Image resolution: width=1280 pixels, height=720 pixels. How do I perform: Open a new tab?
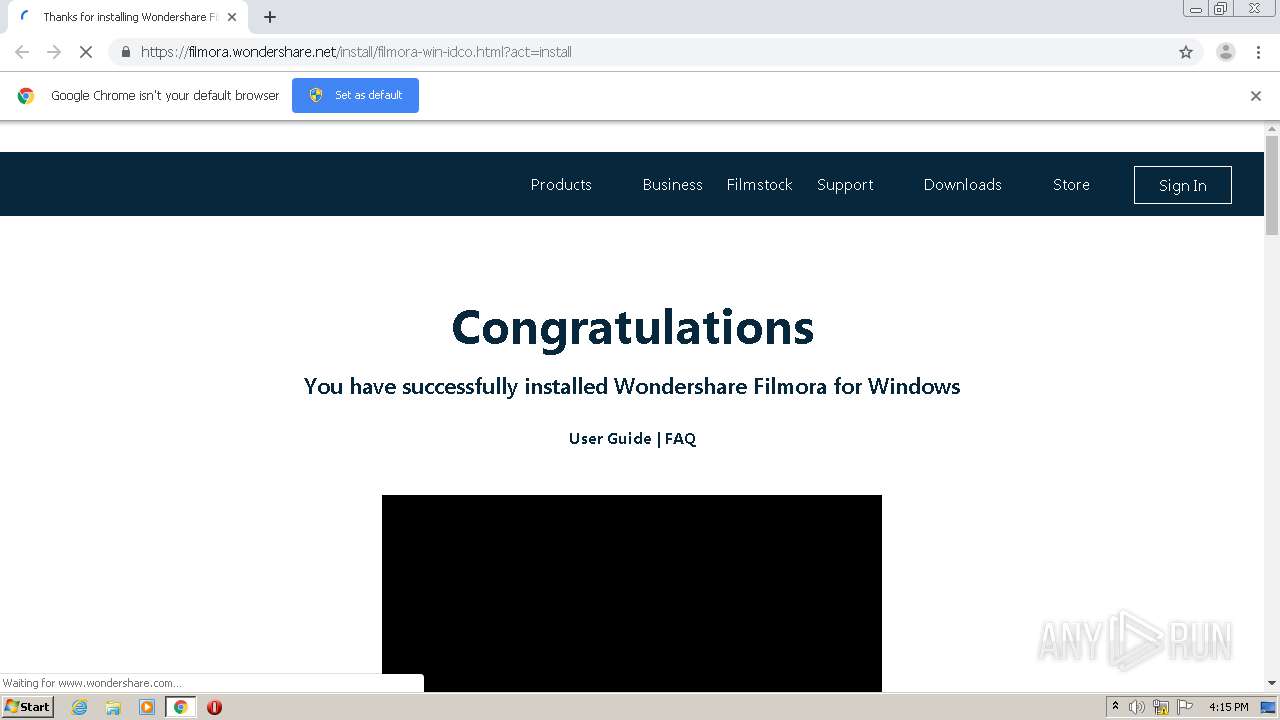(x=270, y=17)
